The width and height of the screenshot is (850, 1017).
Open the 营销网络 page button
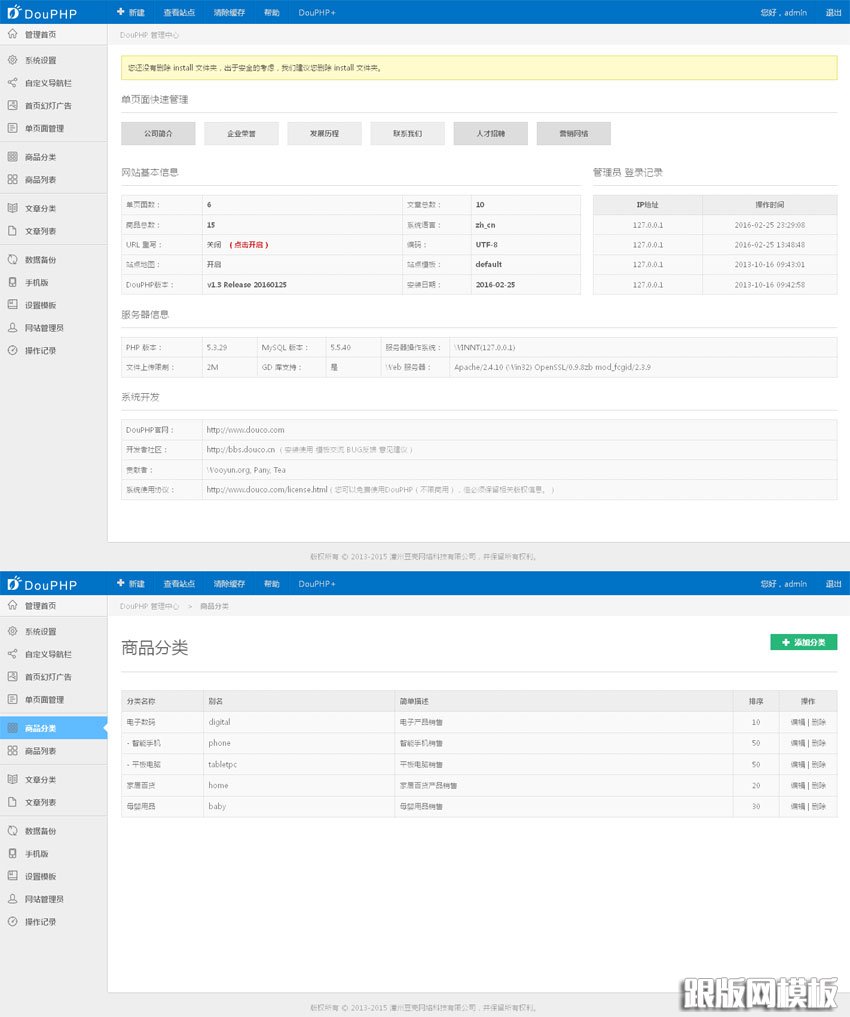[x=573, y=133]
